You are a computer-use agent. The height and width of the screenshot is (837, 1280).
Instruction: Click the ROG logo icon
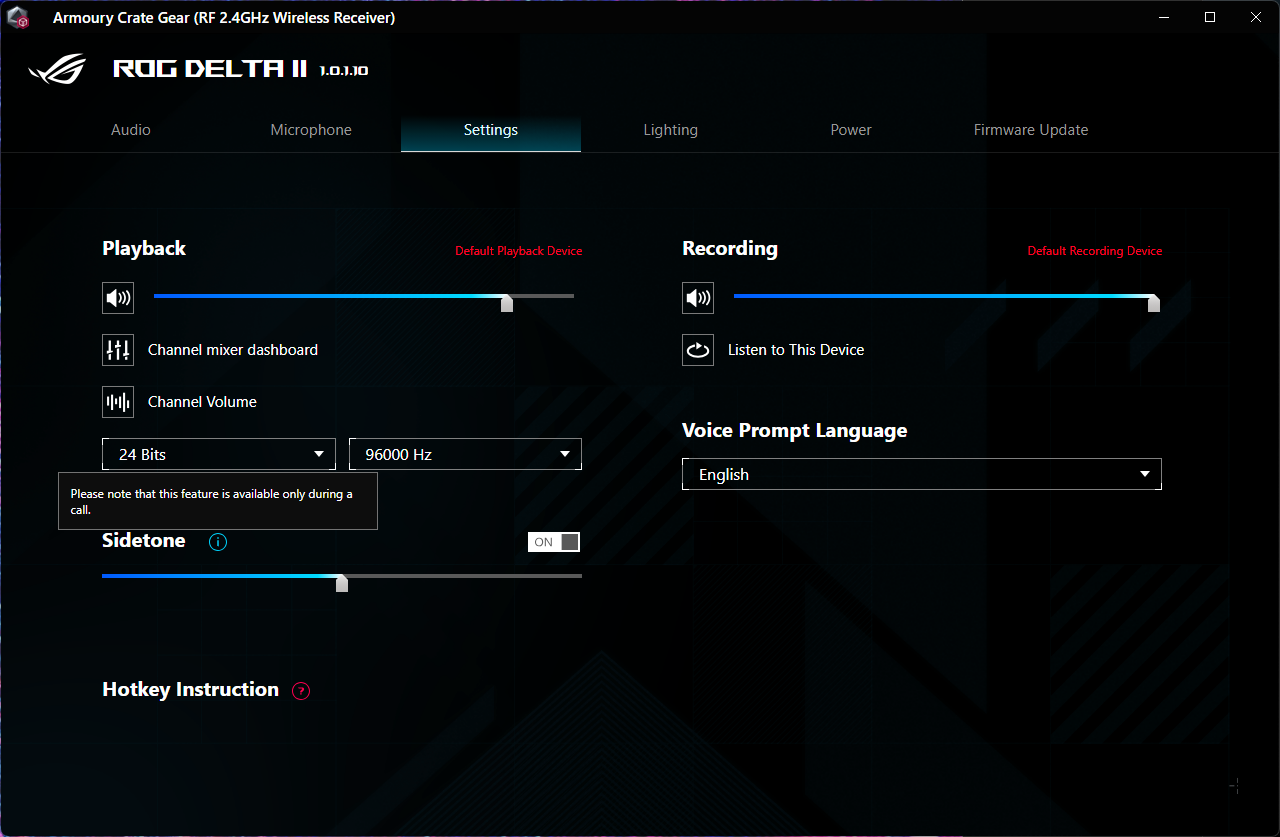pos(58,69)
